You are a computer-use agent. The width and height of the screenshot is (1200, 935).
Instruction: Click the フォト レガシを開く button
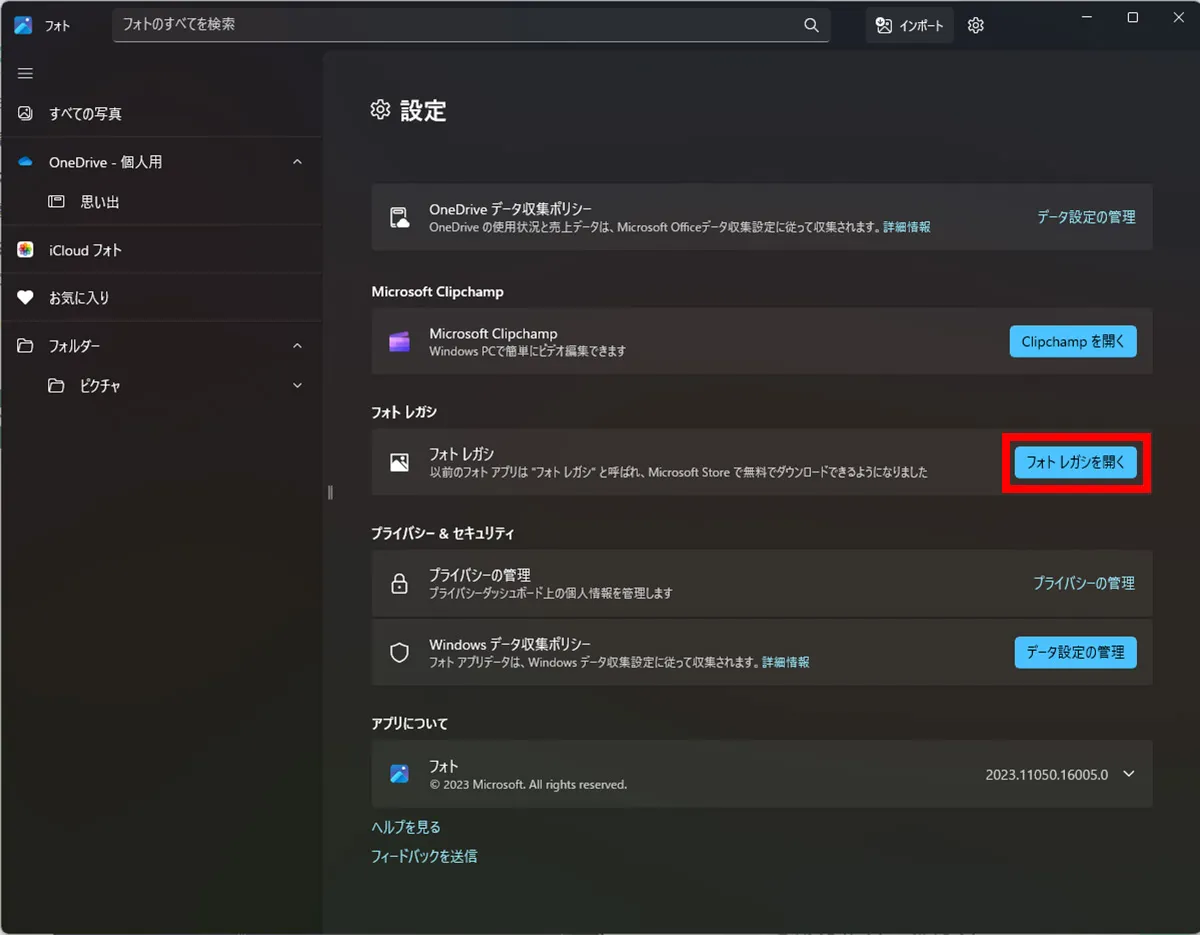(1075, 462)
